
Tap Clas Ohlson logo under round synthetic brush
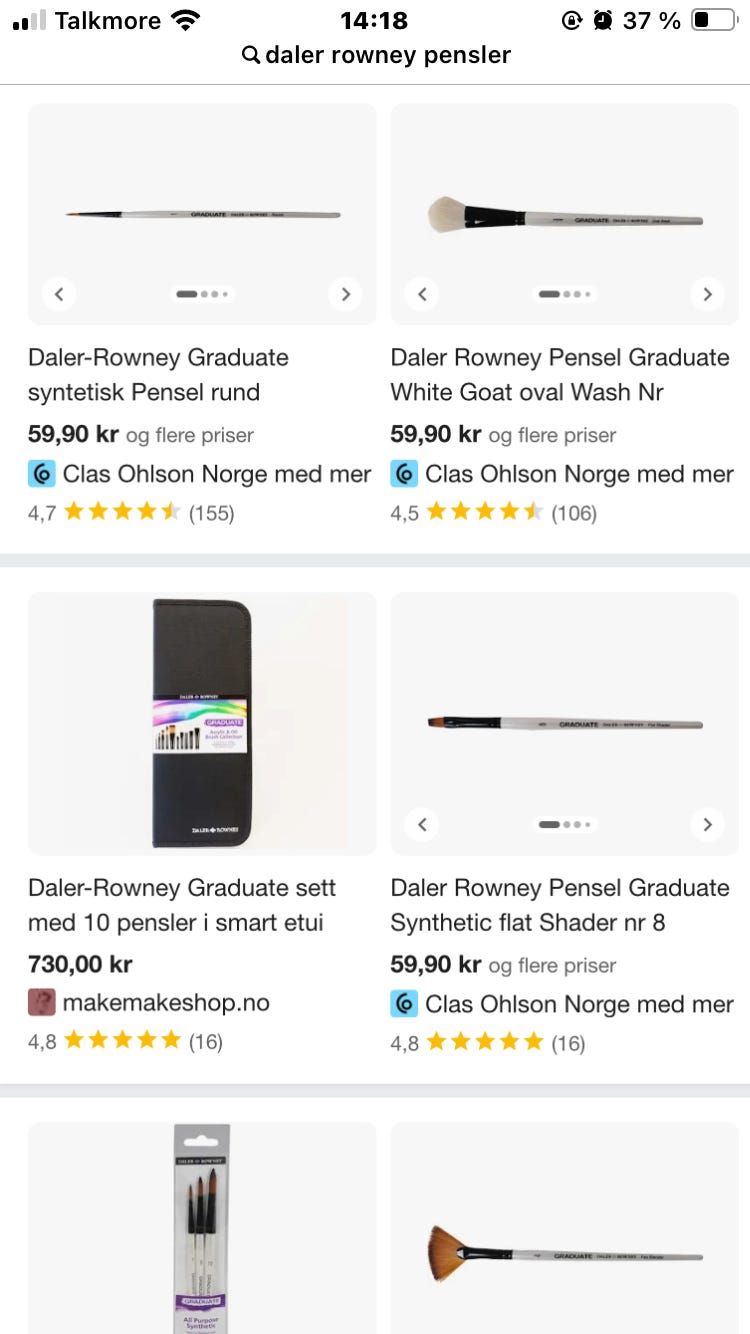[x=42, y=473]
